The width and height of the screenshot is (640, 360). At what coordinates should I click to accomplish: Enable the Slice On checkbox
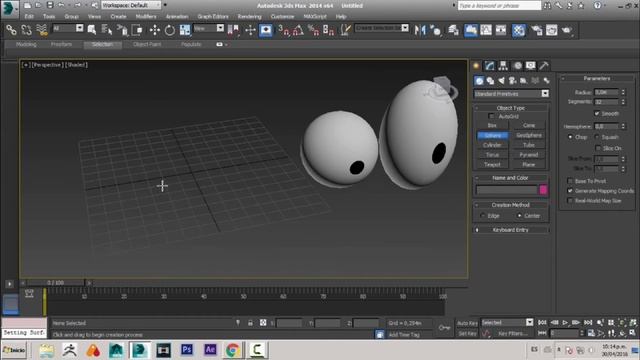coord(598,148)
